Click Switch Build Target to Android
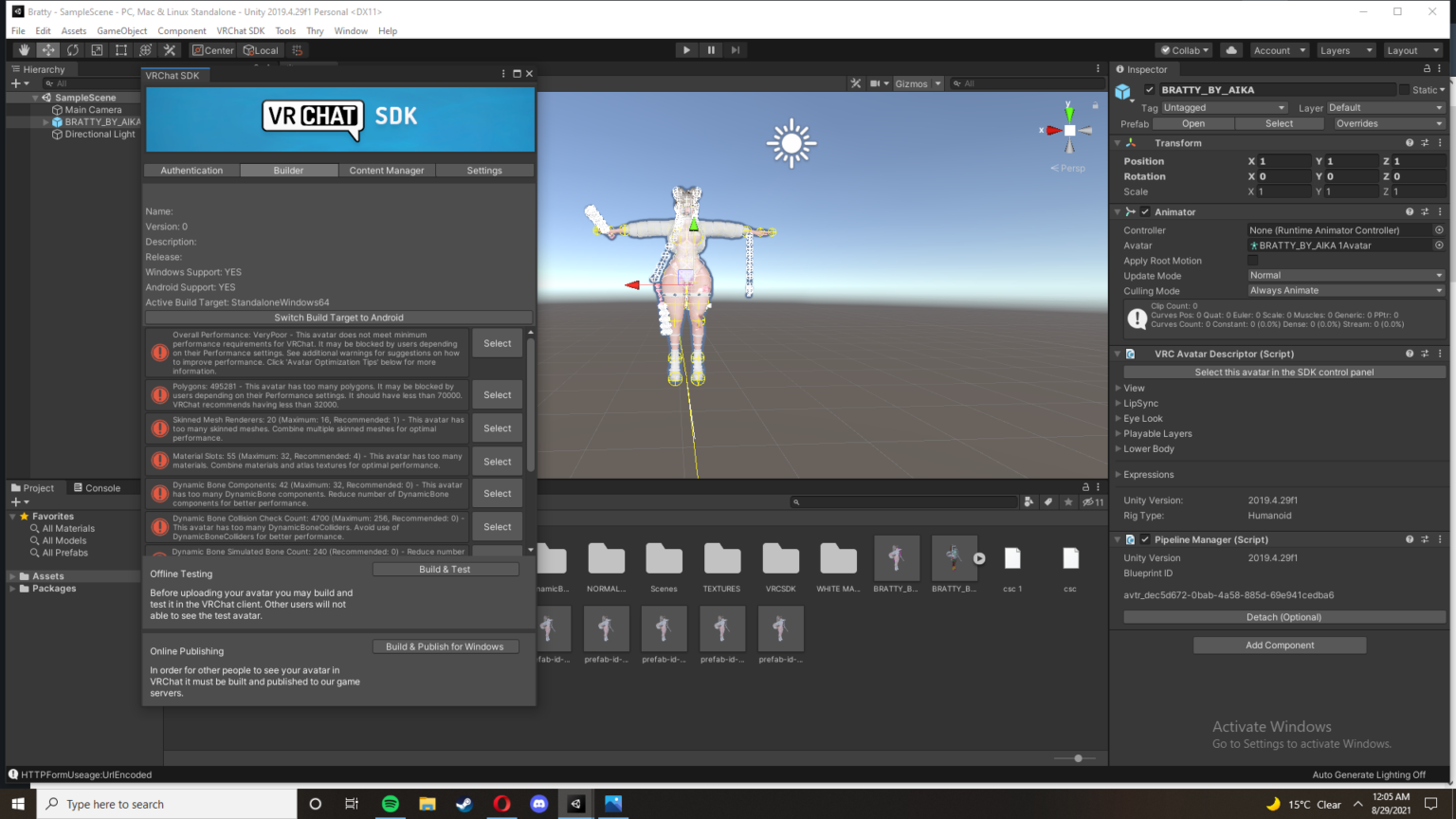Image resolution: width=1456 pixels, height=819 pixels. click(x=338, y=317)
